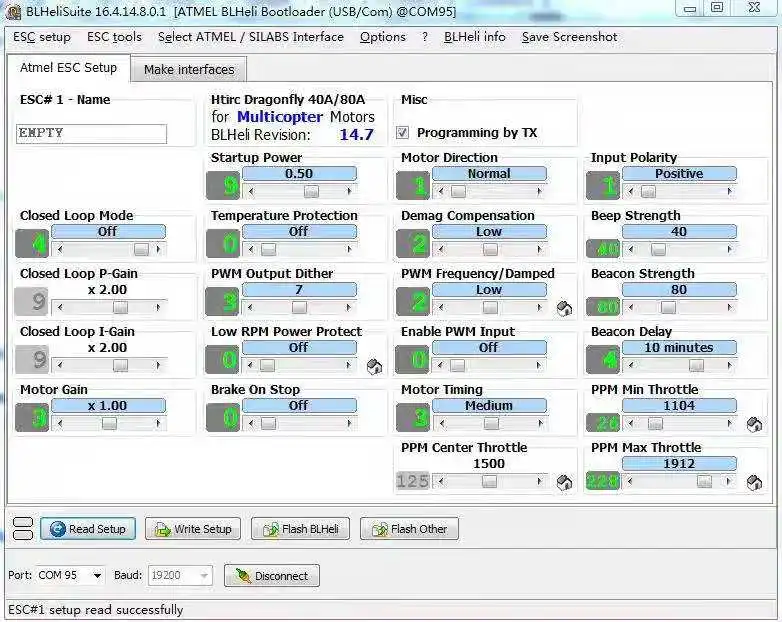
Task: Open the Port COM 95 dropdown
Action: pyautogui.click(x=97, y=576)
